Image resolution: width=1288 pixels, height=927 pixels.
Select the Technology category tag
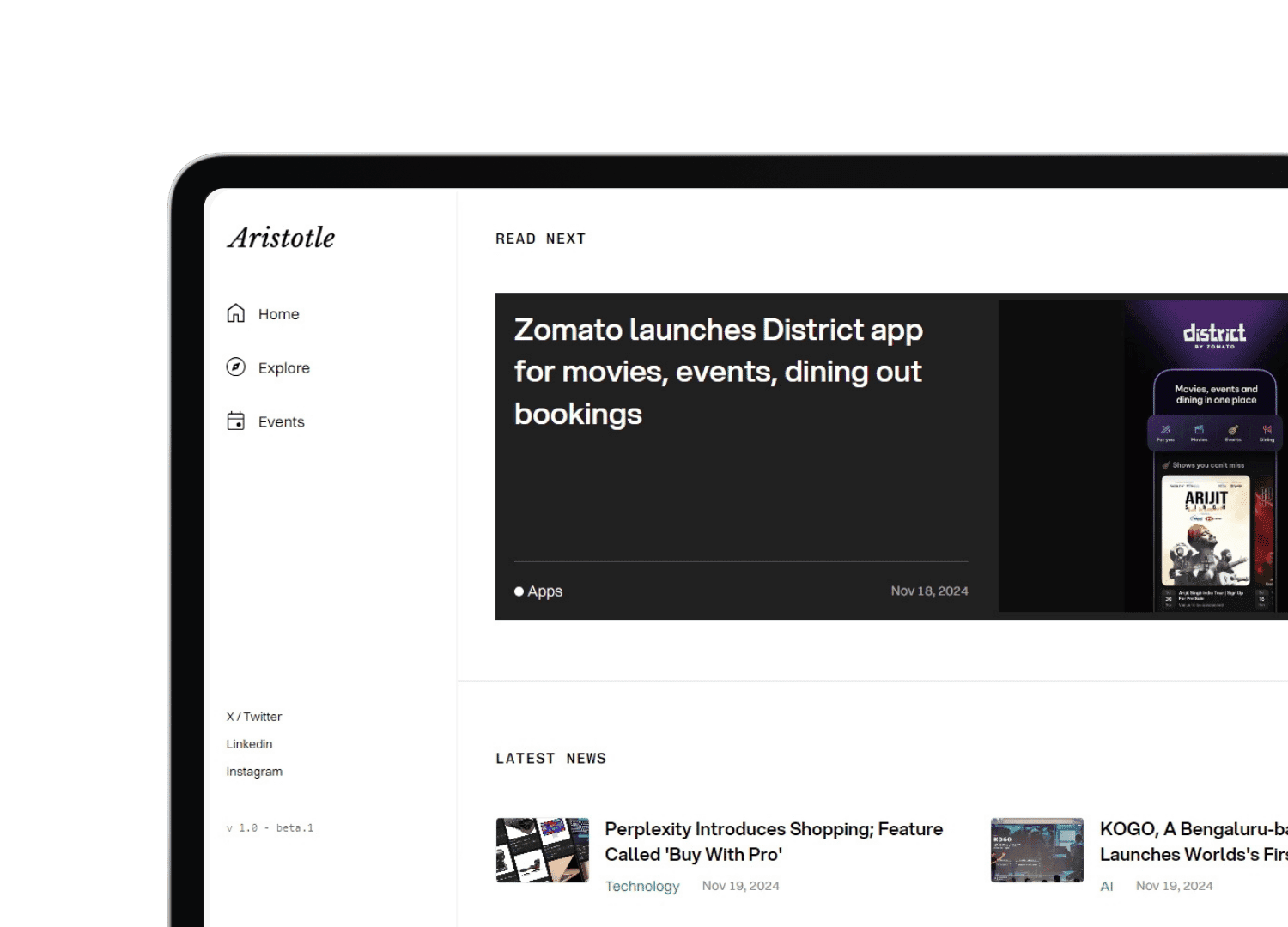click(641, 886)
